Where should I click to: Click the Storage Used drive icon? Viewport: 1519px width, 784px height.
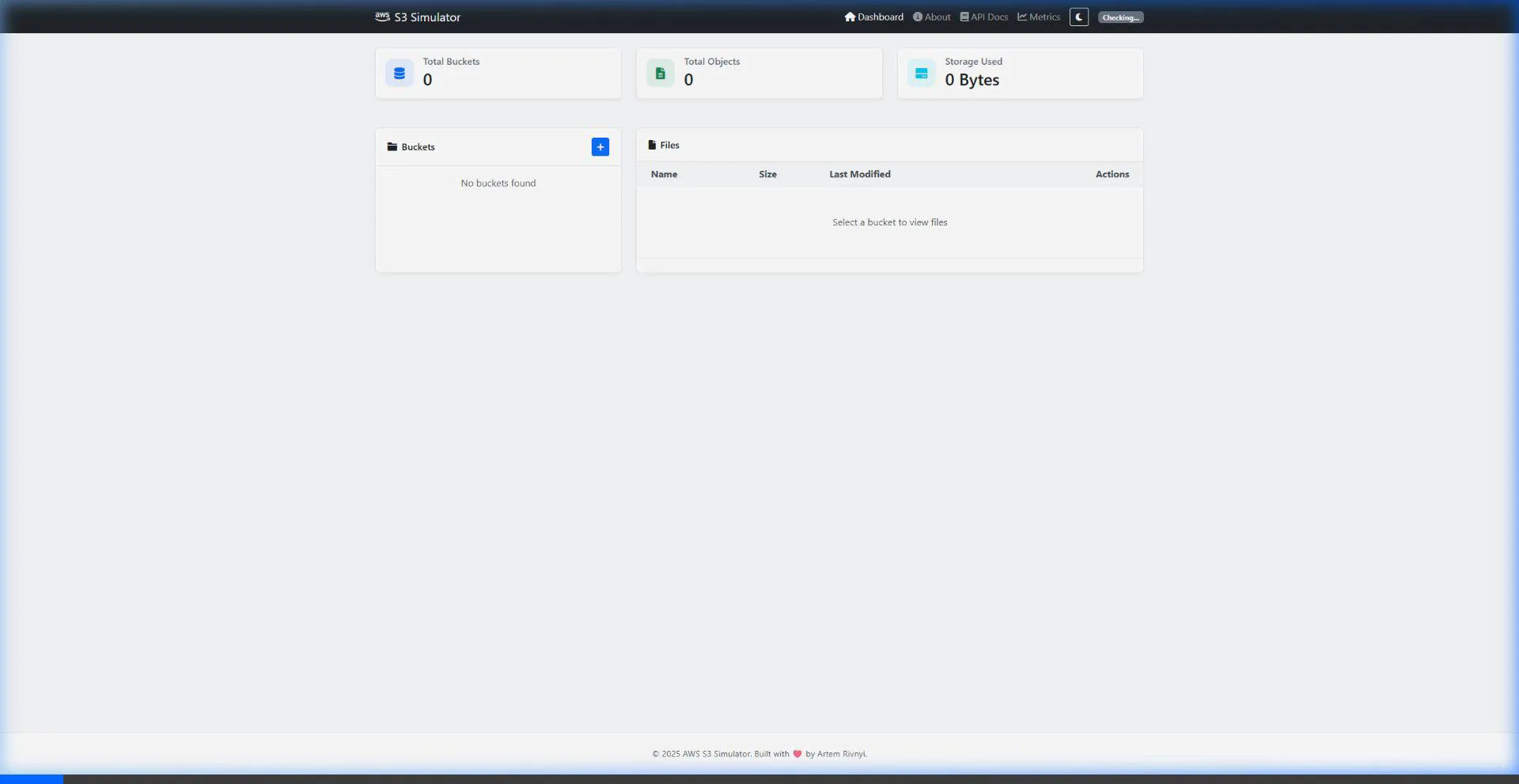922,73
